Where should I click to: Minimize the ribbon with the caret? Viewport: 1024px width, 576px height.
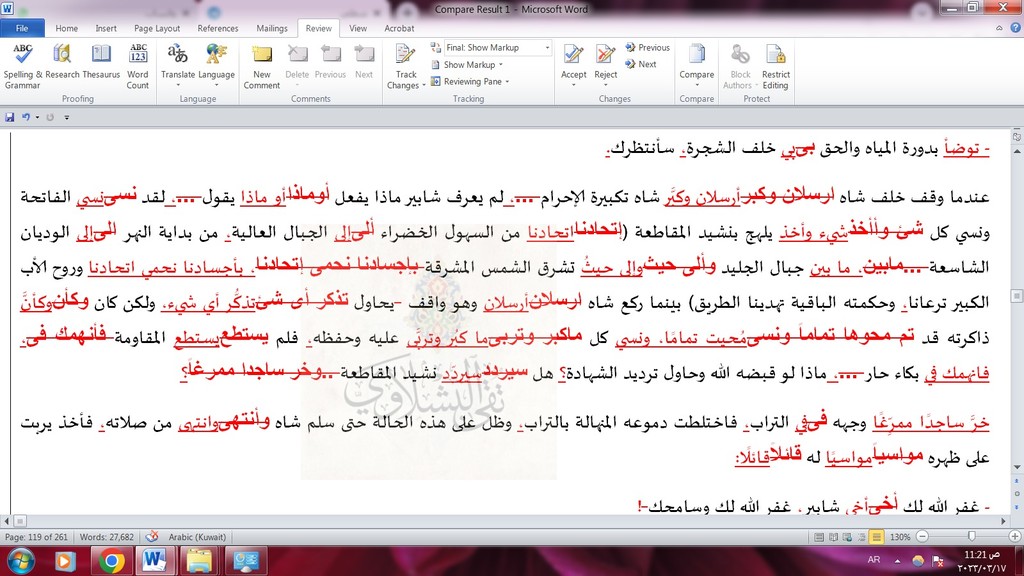[999, 28]
